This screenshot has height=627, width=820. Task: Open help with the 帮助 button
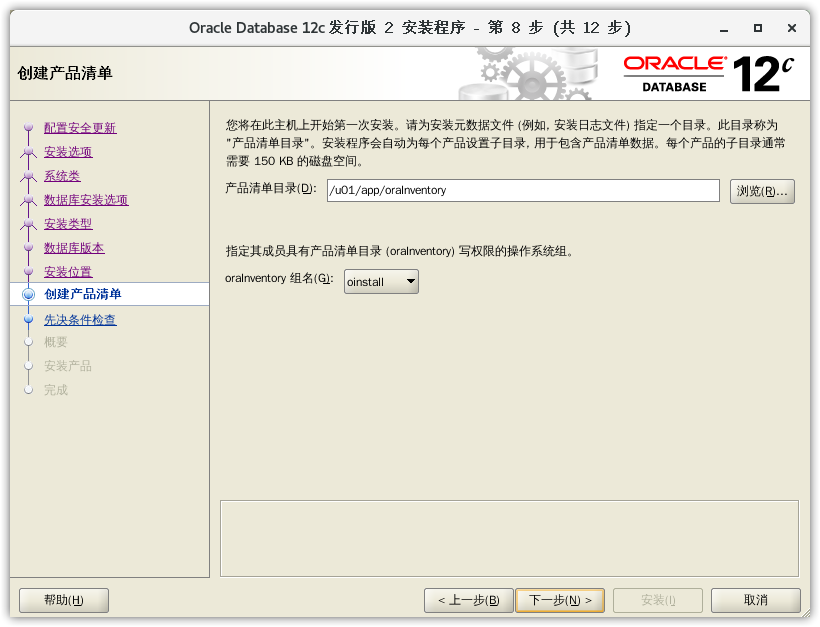pos(64,600)
